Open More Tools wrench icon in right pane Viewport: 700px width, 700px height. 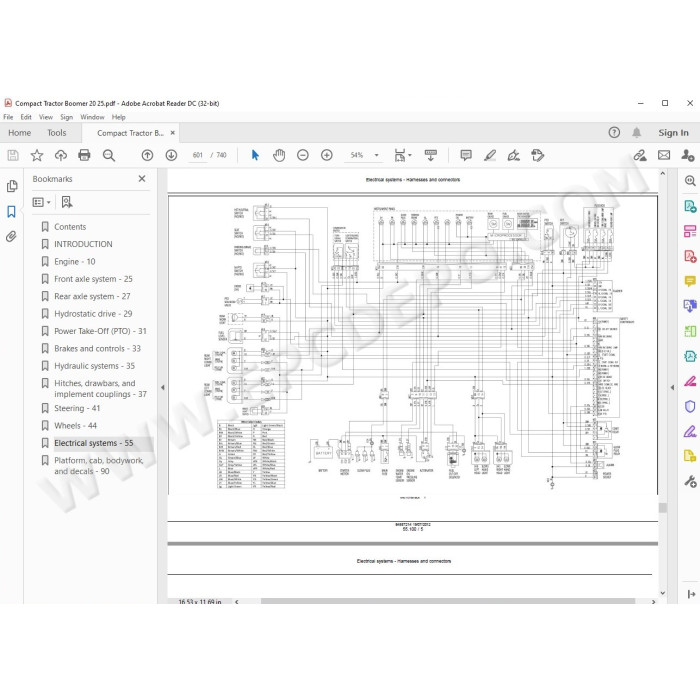click(x=690, y=481)
